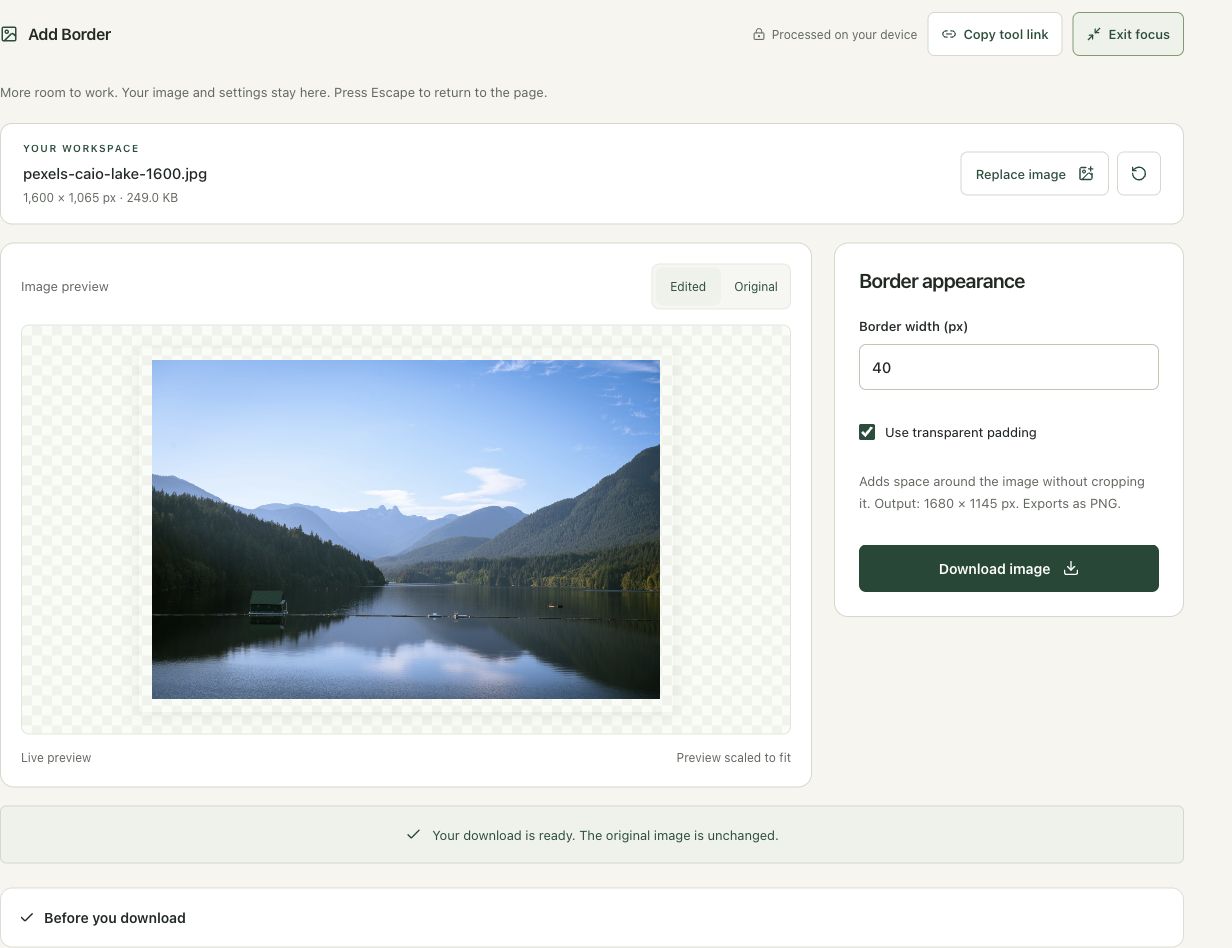This screenshot has height=948, width=1232.
Task: Focus the Border width input field
Action: pos(1009,367)
